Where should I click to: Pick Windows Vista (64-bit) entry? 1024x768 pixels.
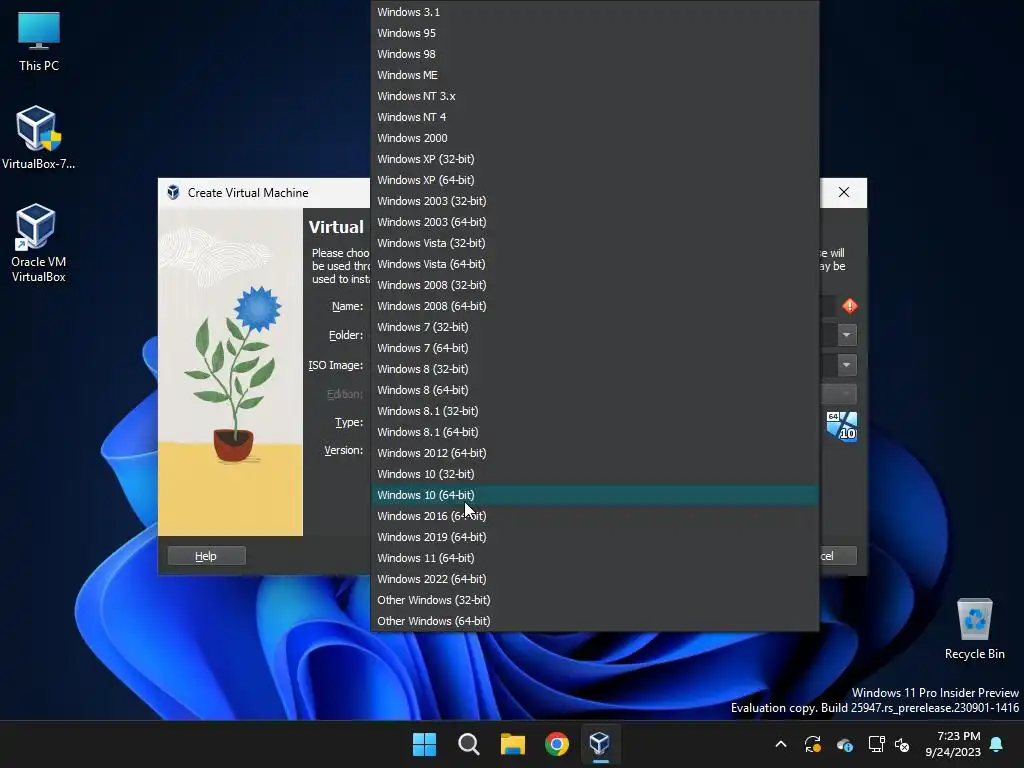coord(595,264)
